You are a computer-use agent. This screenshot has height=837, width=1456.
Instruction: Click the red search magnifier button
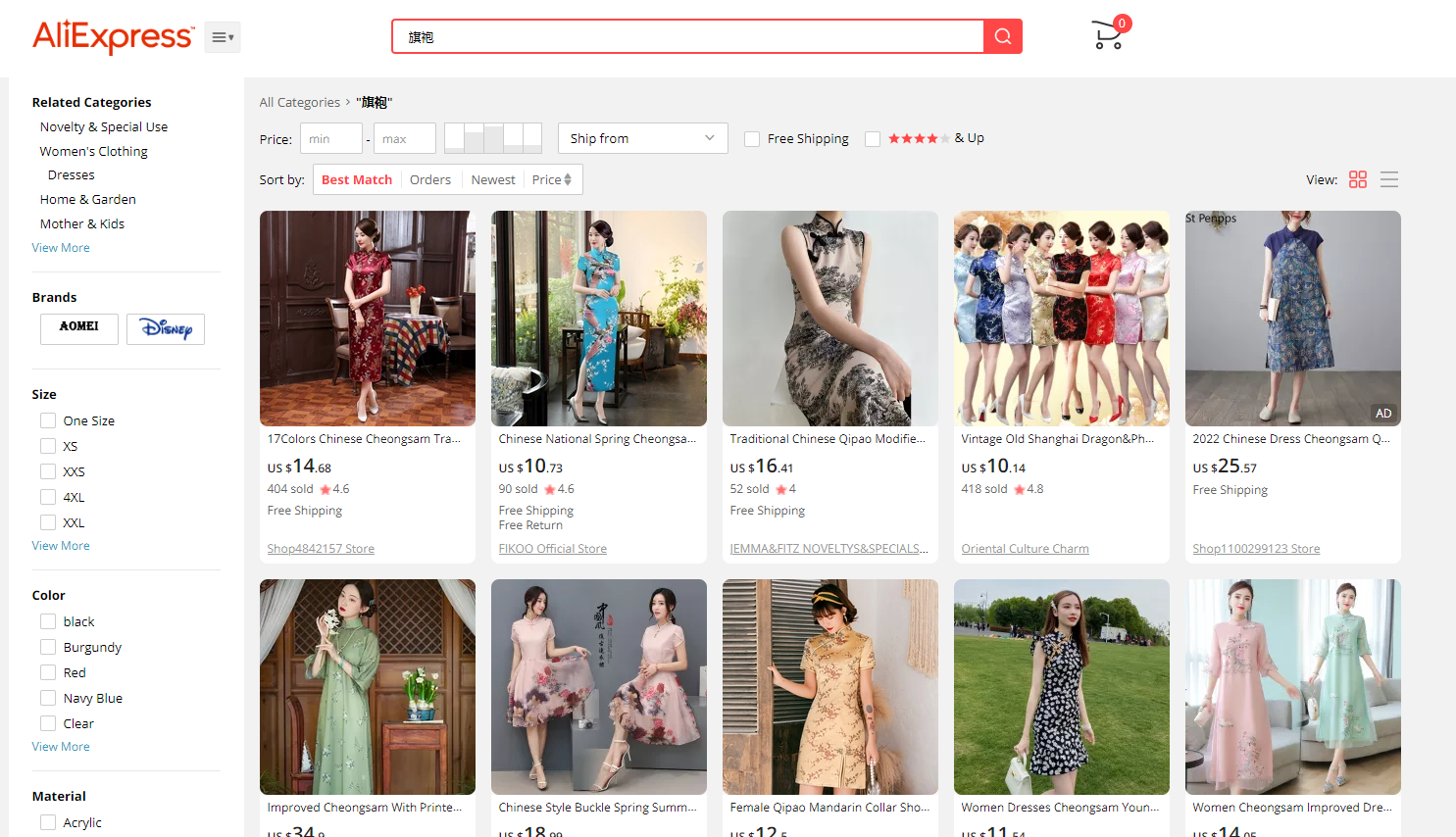[1002, 36]
